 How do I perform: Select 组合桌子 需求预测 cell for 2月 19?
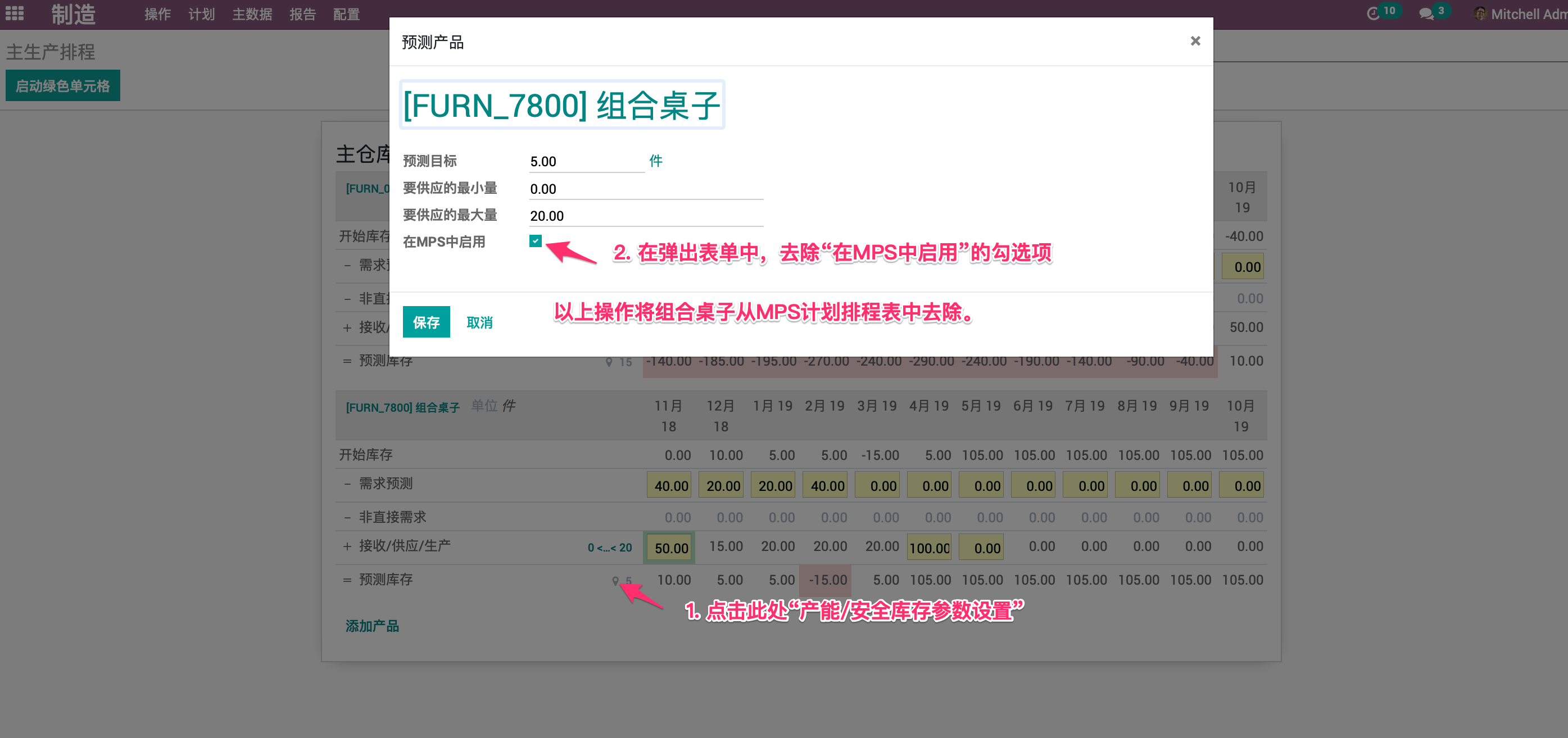pyautogui.click(x=826, y=485)
